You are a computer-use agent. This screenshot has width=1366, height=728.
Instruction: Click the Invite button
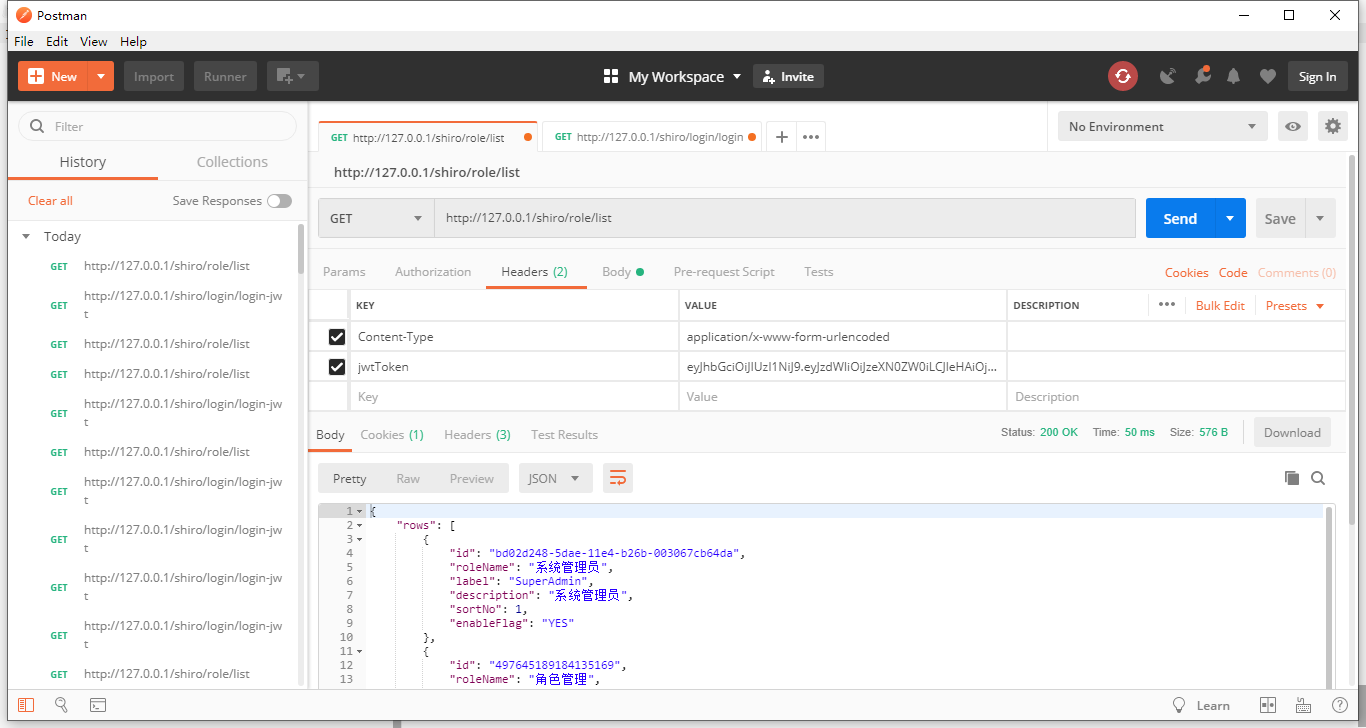click(x=788, y=76)
